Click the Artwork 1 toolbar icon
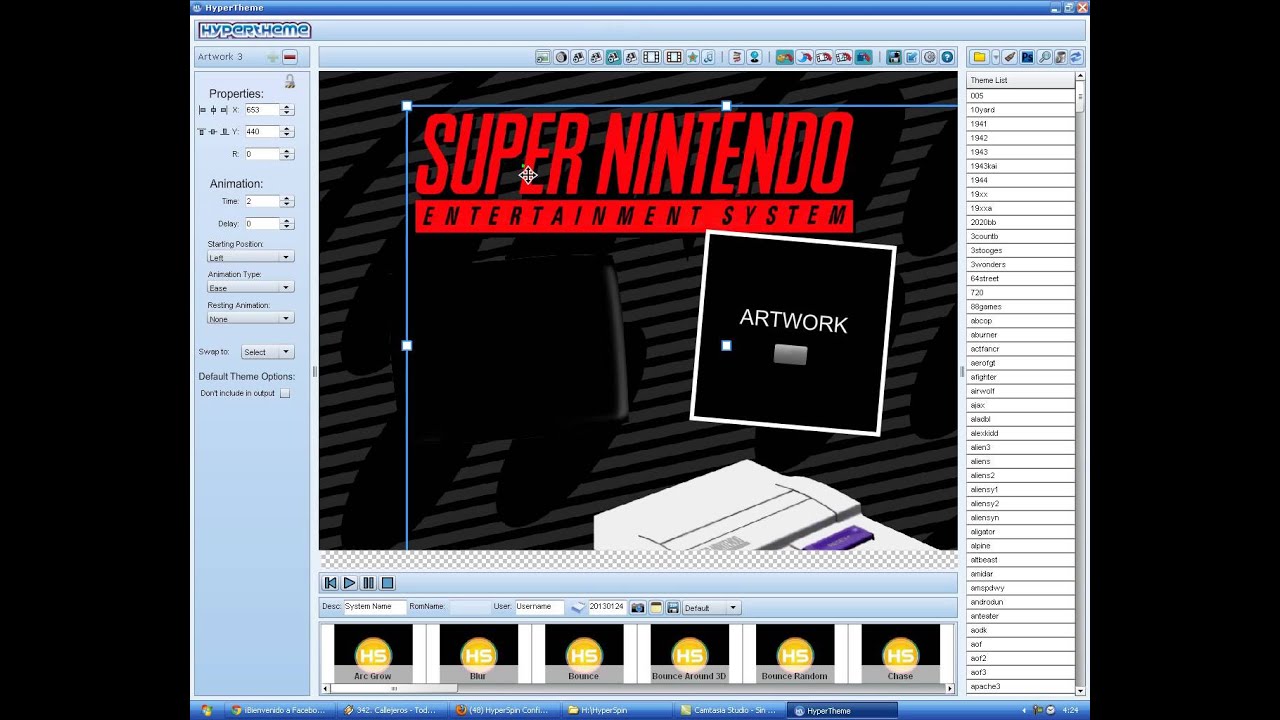1280x720 pixels. click(x=577, y=57)
